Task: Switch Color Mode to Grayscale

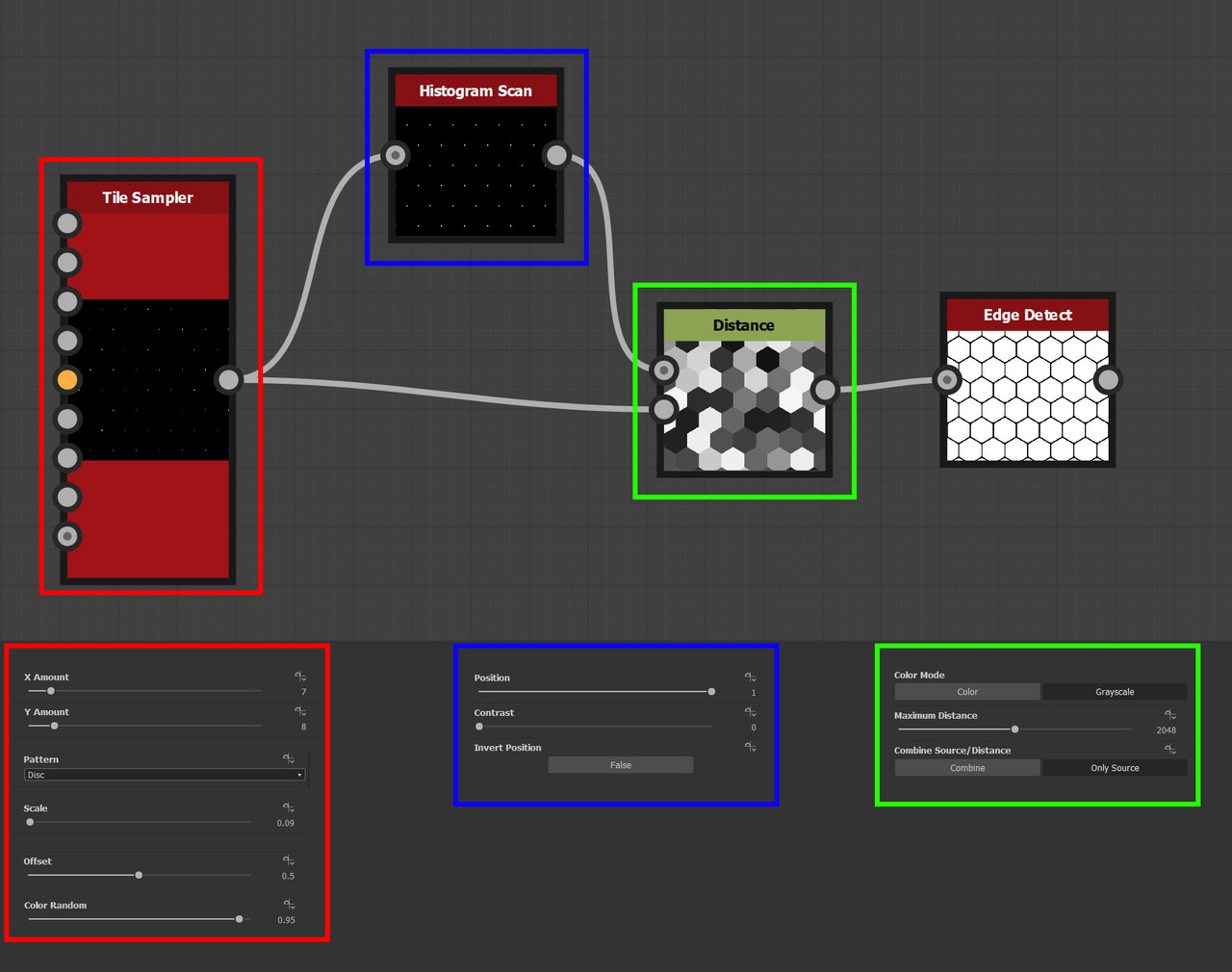Action: (x=1115, y=691)
